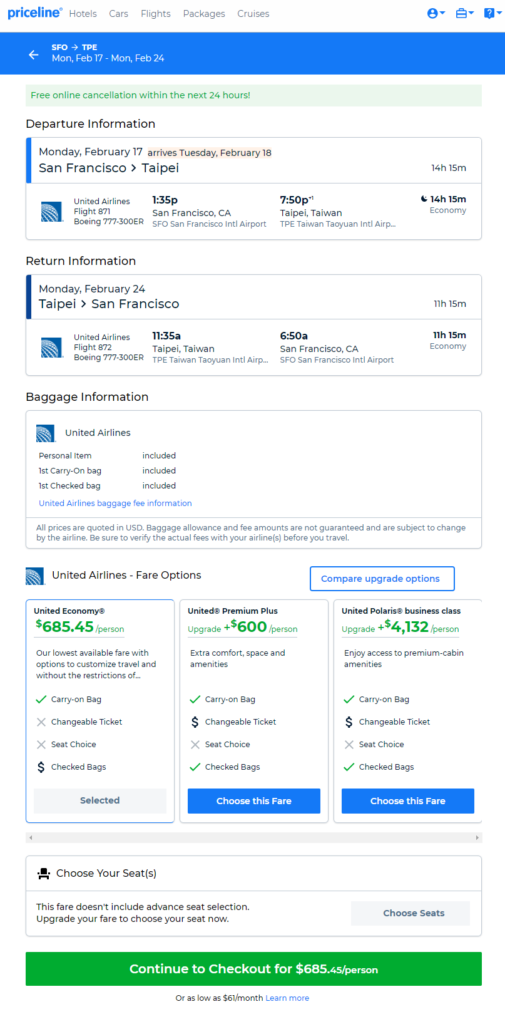Image resolution: width=505 pixels, height=1024 pixels.
Task: Open the Hotels navigation item
Action: [83, 14]
